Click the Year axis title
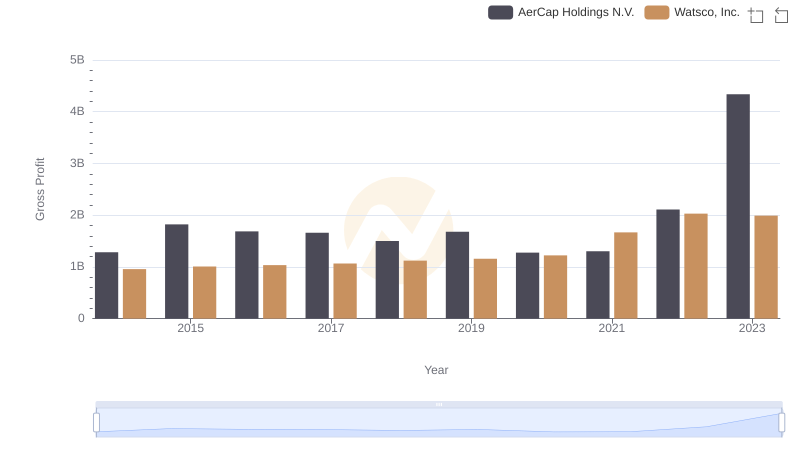This screenshot has width=800, height=461. [436, 370]
